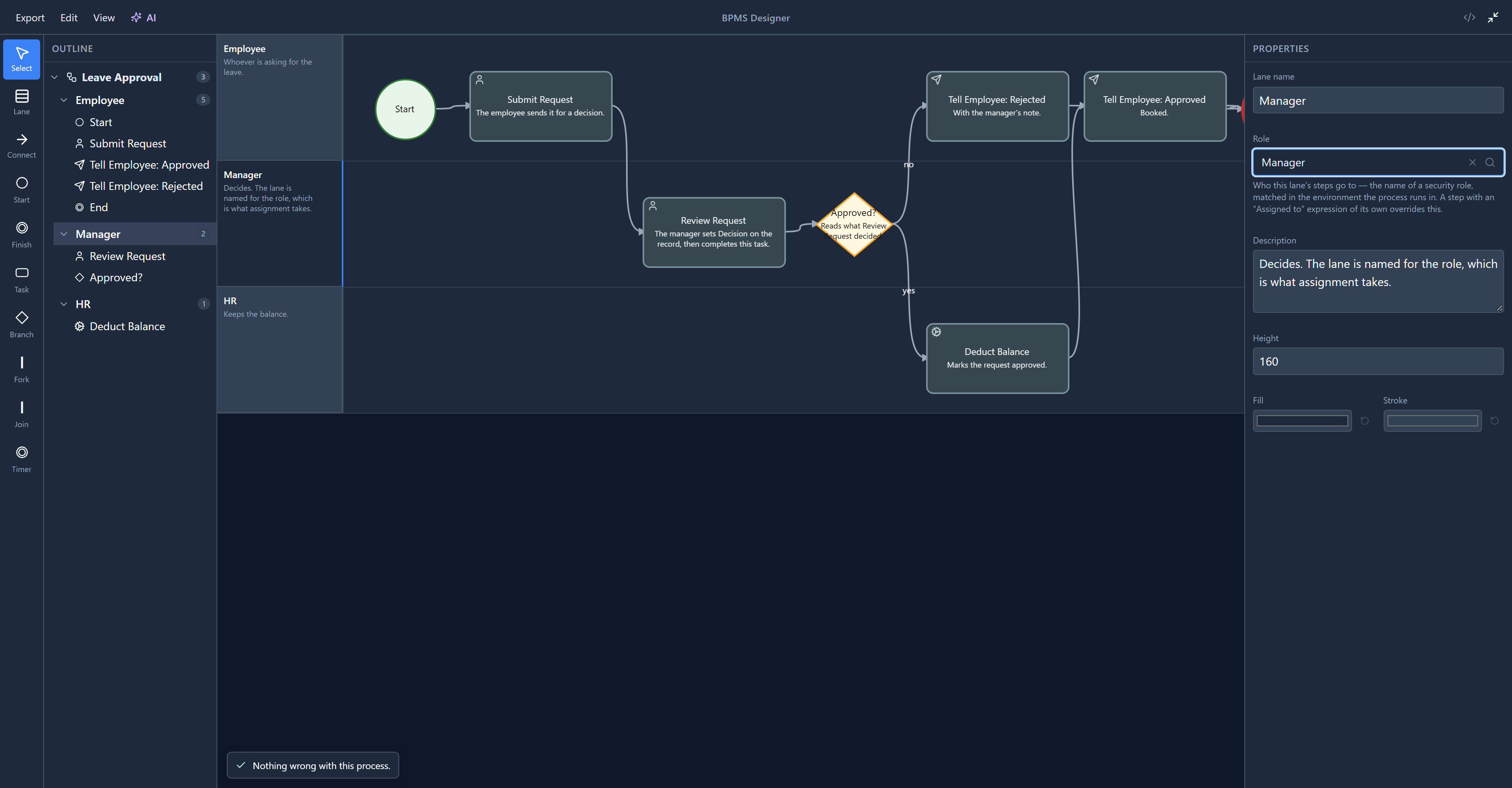The image size is (1512, 788).
Task: Select the Join tool
Action: (22, 414)
